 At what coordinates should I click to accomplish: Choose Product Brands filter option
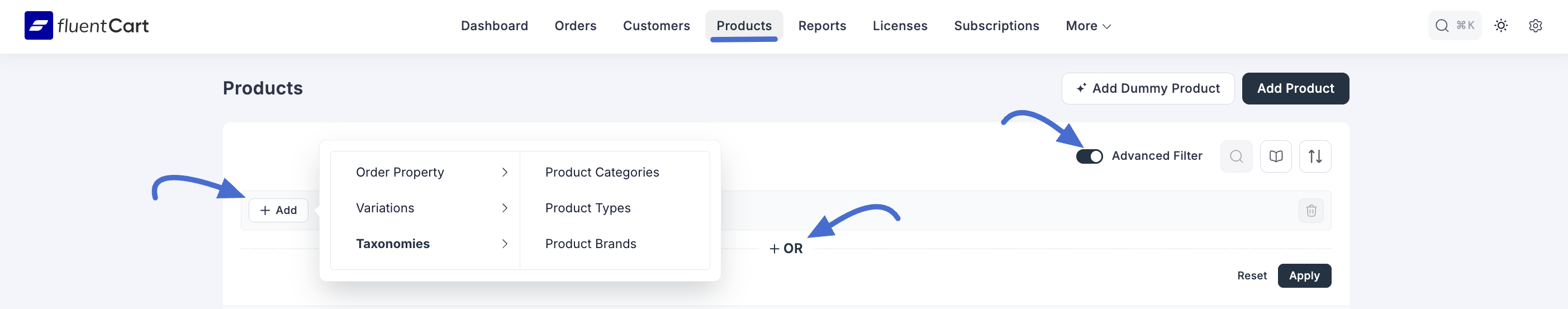tap(590, 244)
